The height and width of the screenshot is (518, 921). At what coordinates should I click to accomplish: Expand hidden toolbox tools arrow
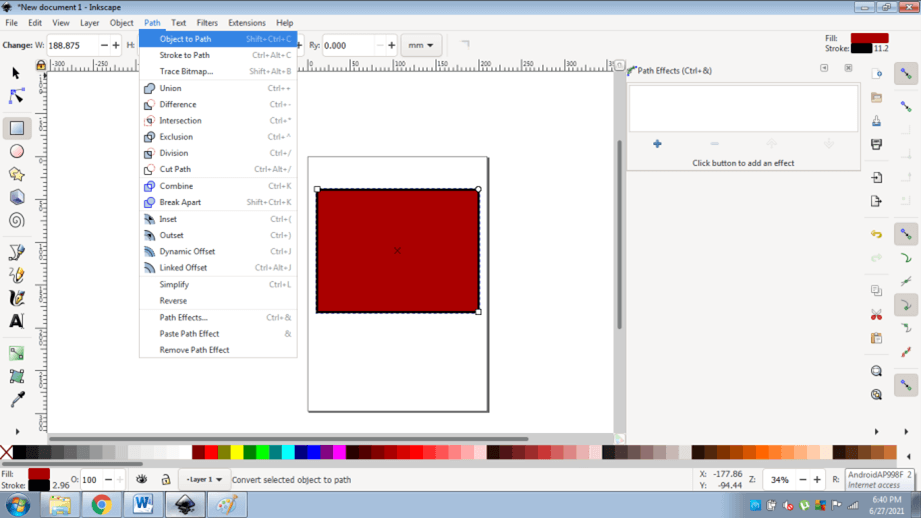[17, 432]
